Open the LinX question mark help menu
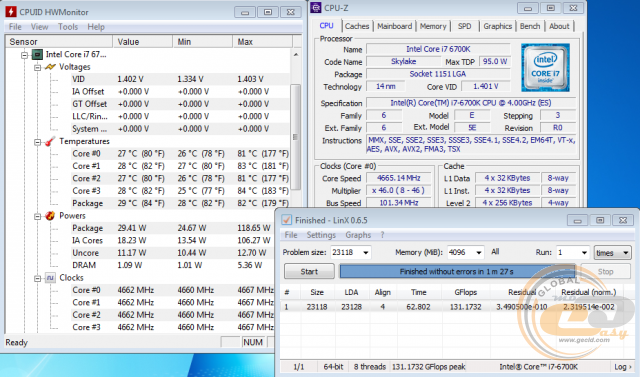Viewport: 640px width, 377px height. [382, 235]
